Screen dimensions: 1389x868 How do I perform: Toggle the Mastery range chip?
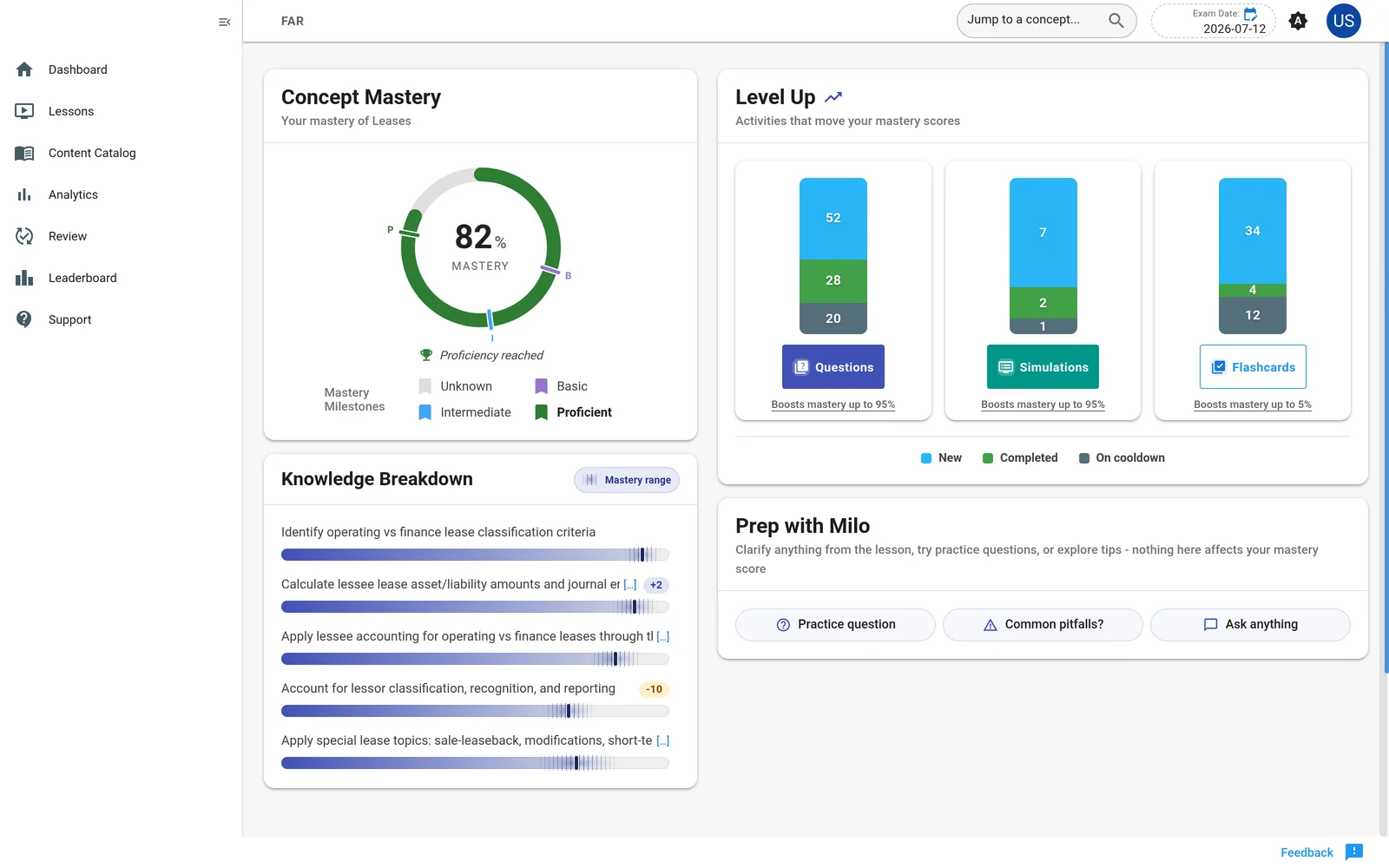click(627, 480)
